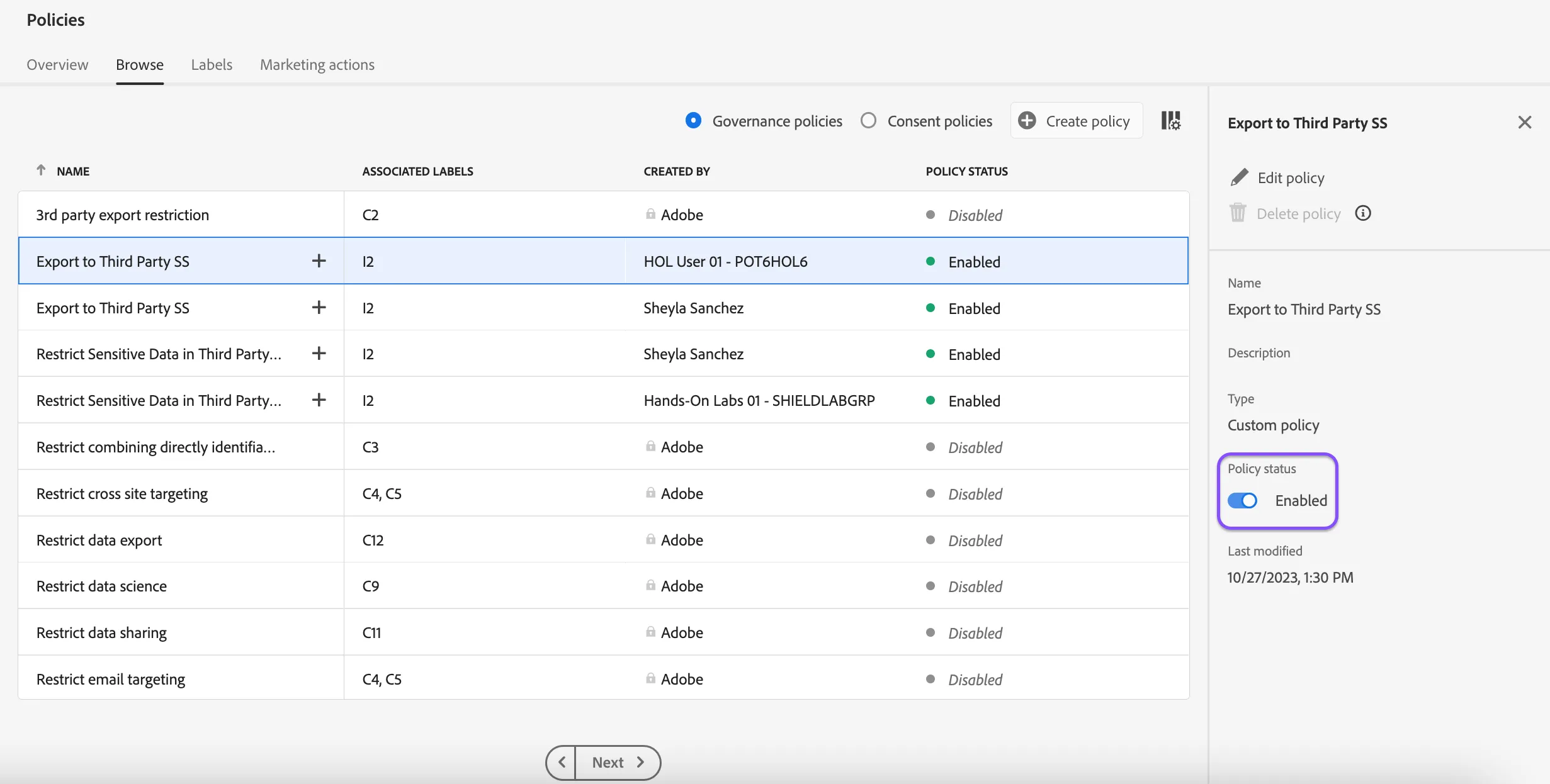Screen dimensions: 1550x784
Task: Select the 3rd party export restriction row
Action: [603, 215]
